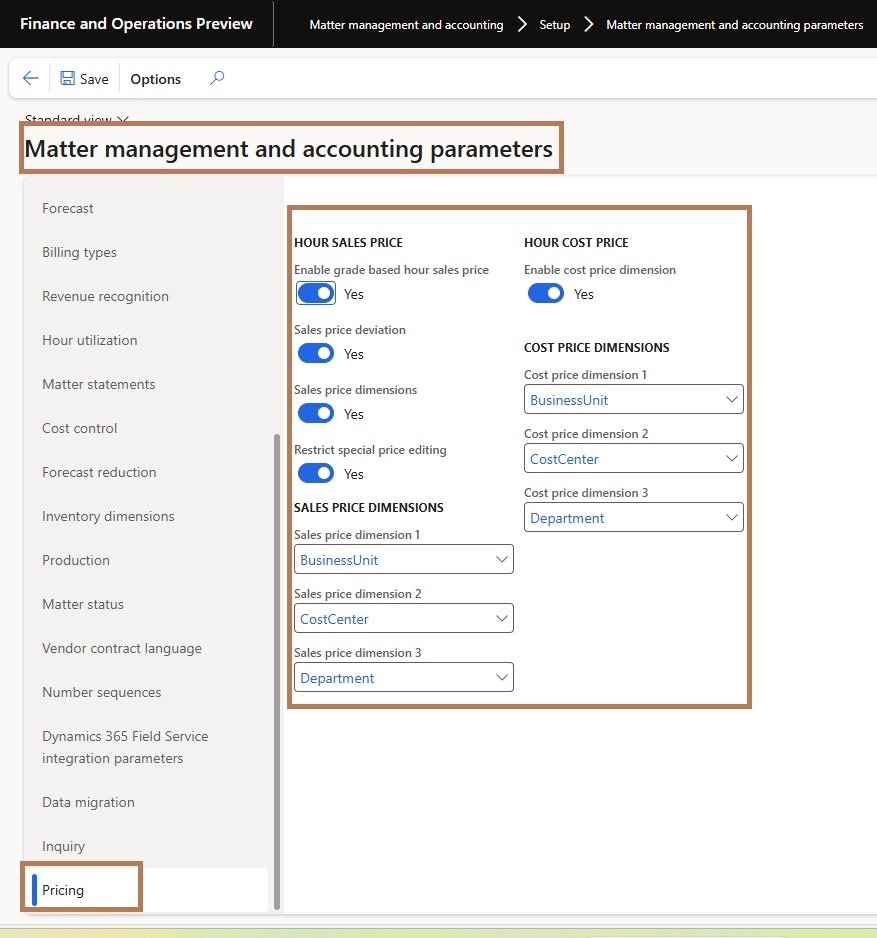This screenshot has height=938, width=877.
Task: Select the Billing types tab
Action: point(80,252)
